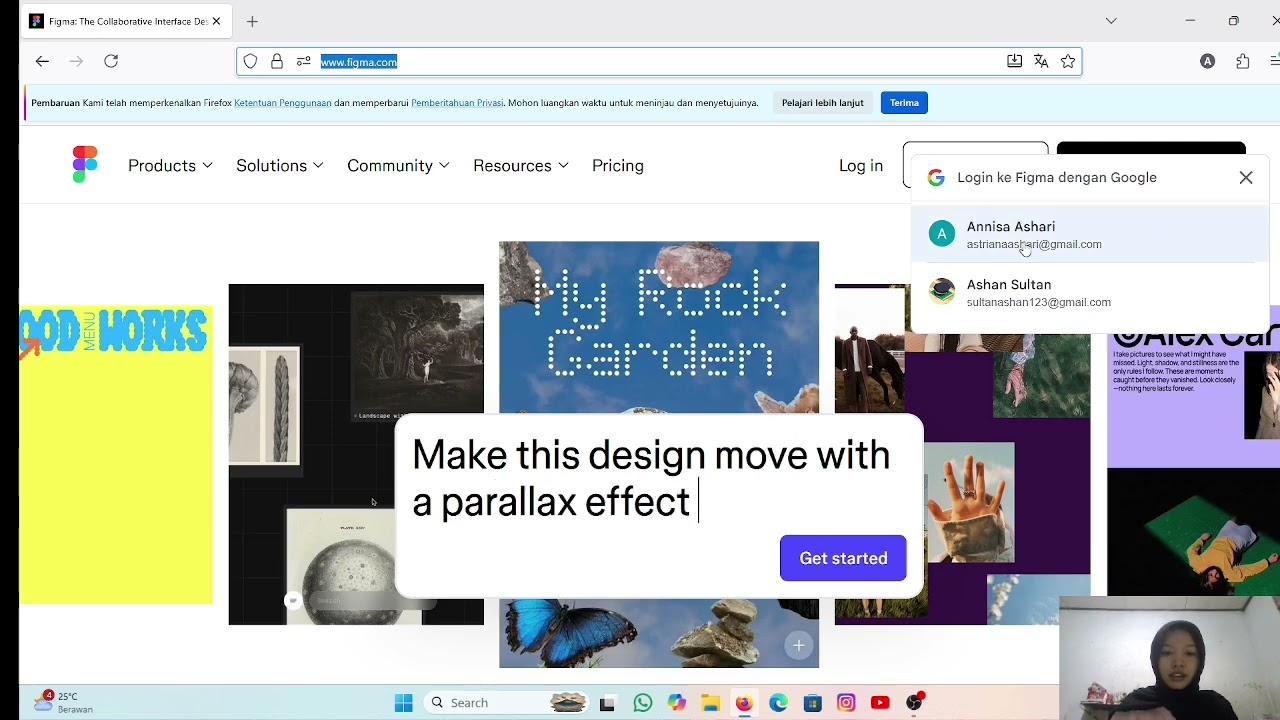Dismiss the Google login popup
1280x720 pixels.
1246,178
